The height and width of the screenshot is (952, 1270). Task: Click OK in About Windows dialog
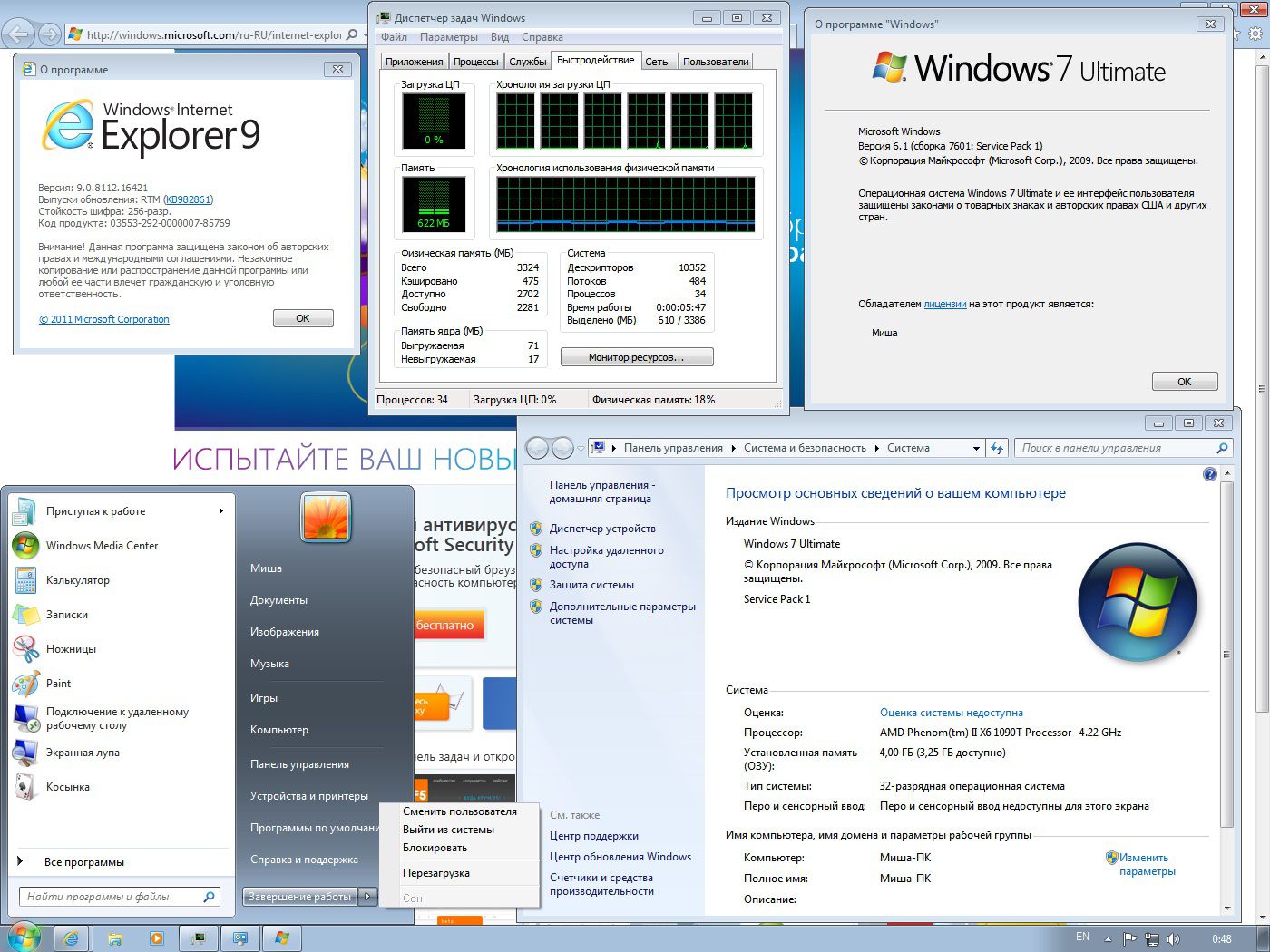tap(1185, 382)
